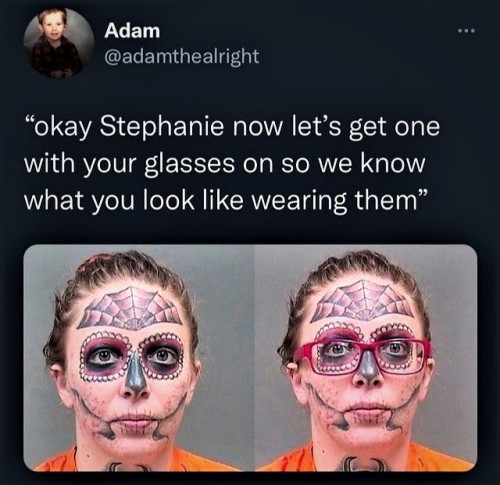Click the word "wearing them" closing the quote

pos(341,202)
